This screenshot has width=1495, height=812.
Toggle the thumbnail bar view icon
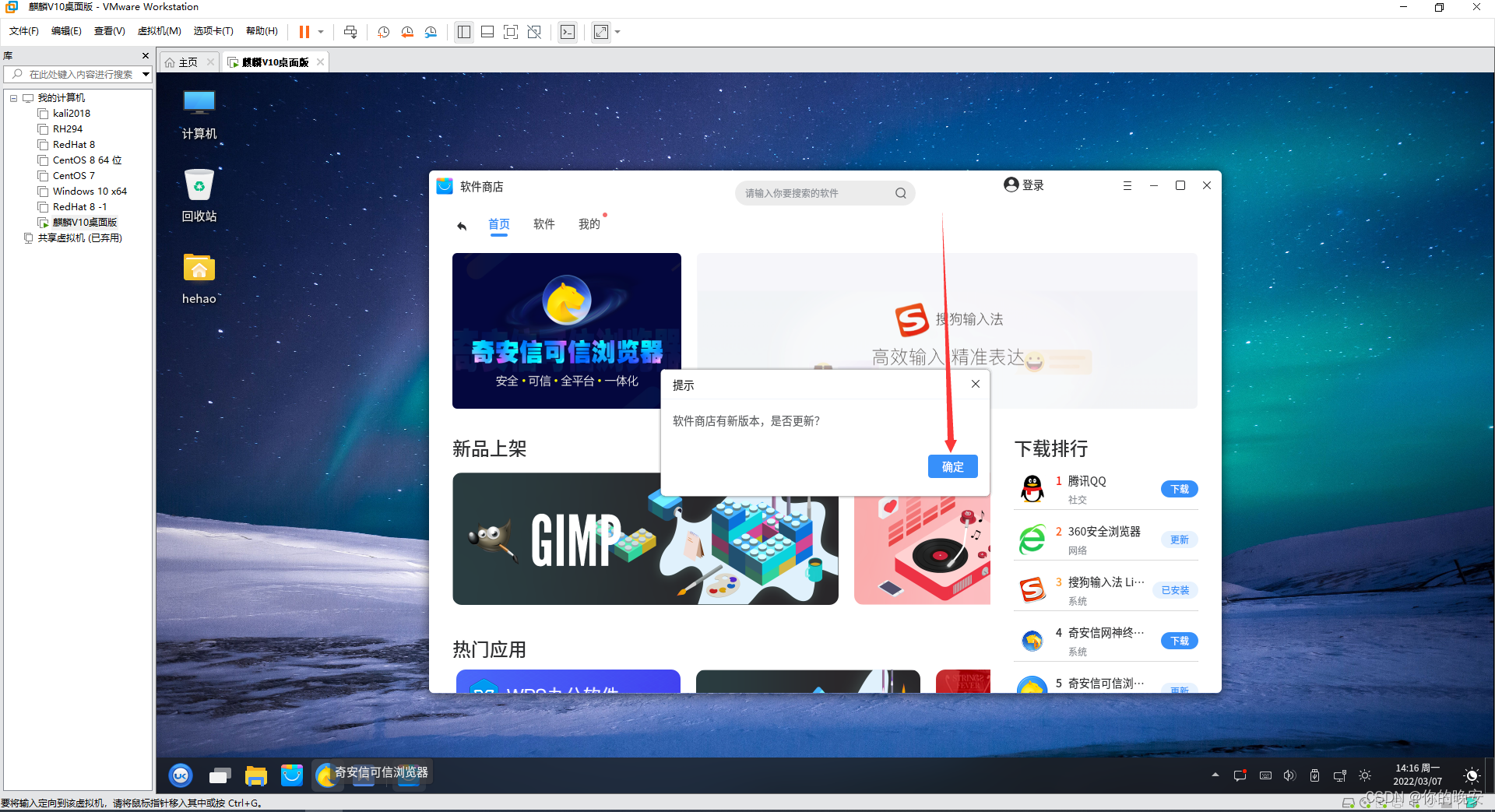tap(487, 32)
